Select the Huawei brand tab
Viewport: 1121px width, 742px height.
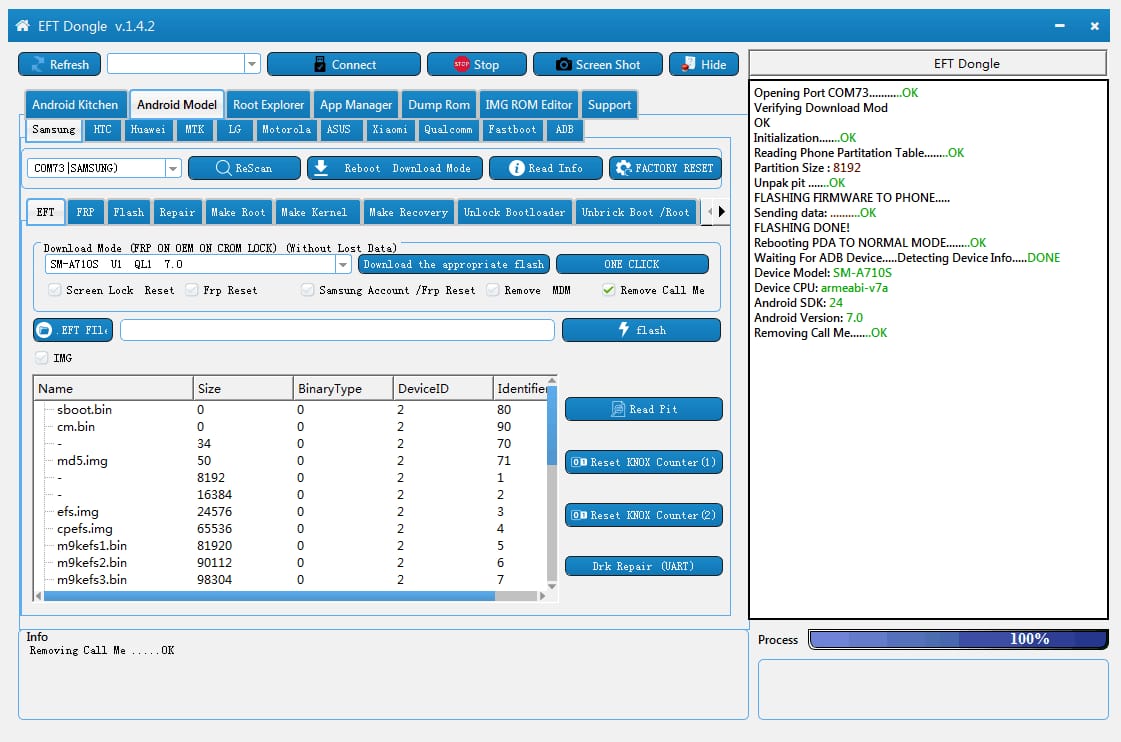coord(148,129)
